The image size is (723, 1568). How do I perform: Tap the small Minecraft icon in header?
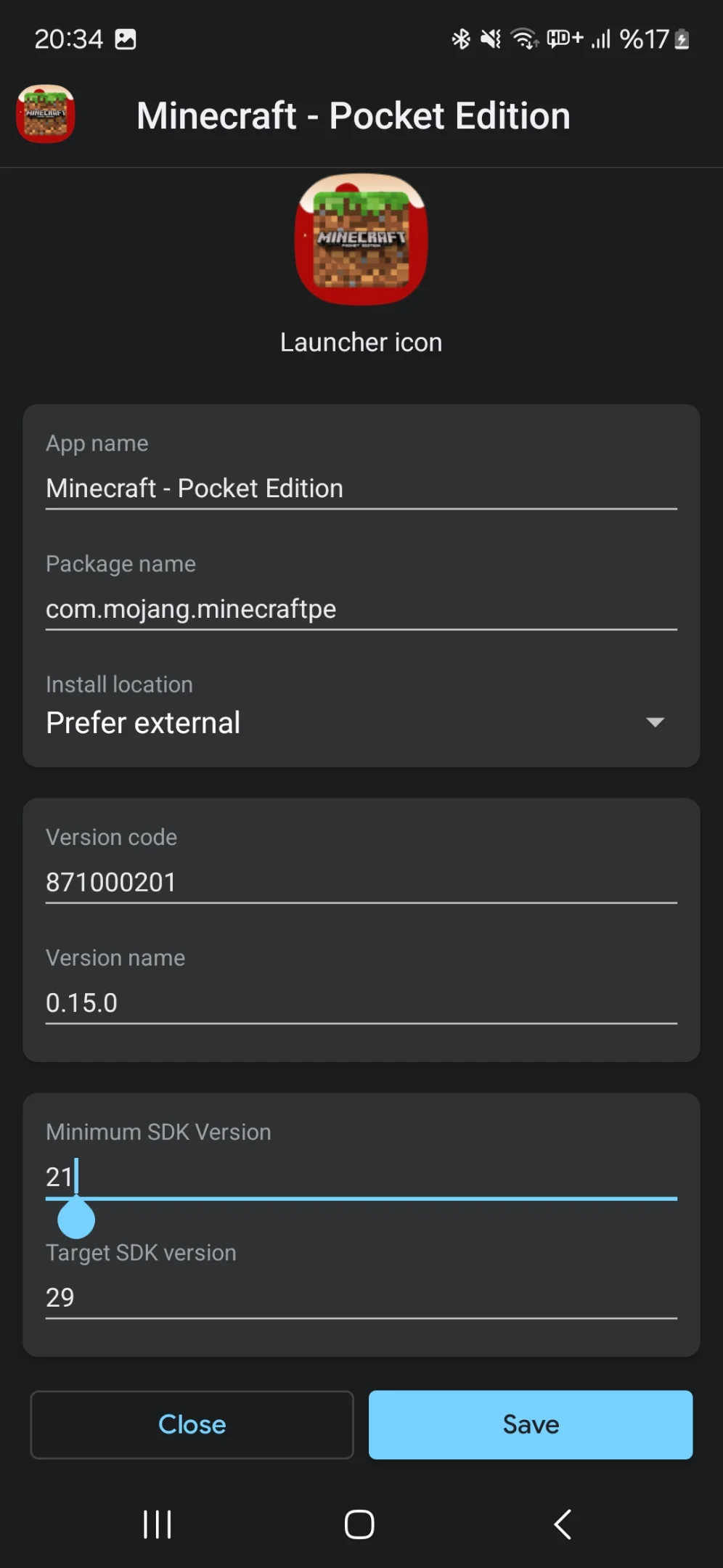[46, 114]
